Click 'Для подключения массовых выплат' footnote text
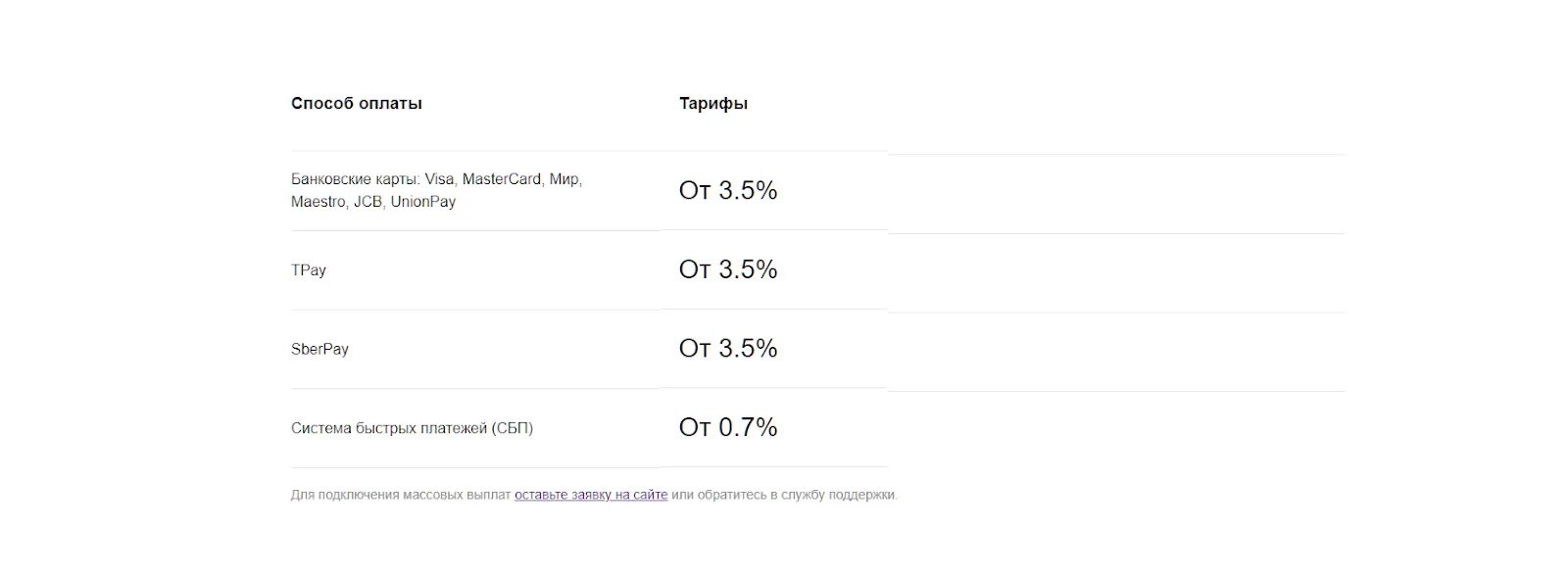 pyautogui.click(x=401, y=495)
